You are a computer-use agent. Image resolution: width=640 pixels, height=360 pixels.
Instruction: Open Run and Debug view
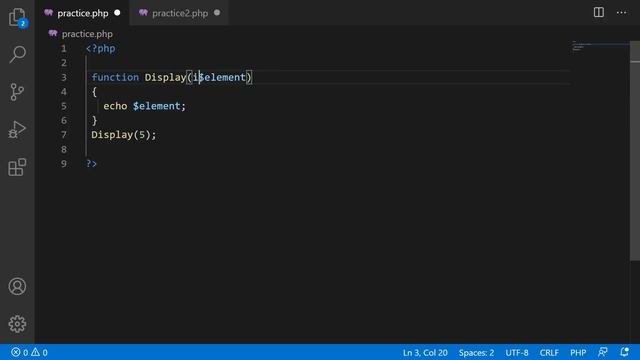(x=17, y=129)
